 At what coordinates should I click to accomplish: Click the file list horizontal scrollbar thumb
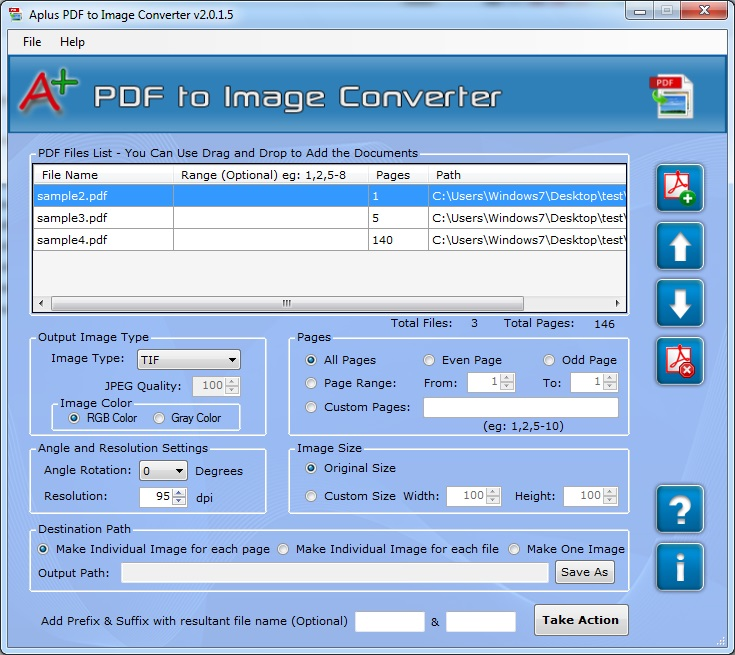pyautogui.click(x=287, y=303)
